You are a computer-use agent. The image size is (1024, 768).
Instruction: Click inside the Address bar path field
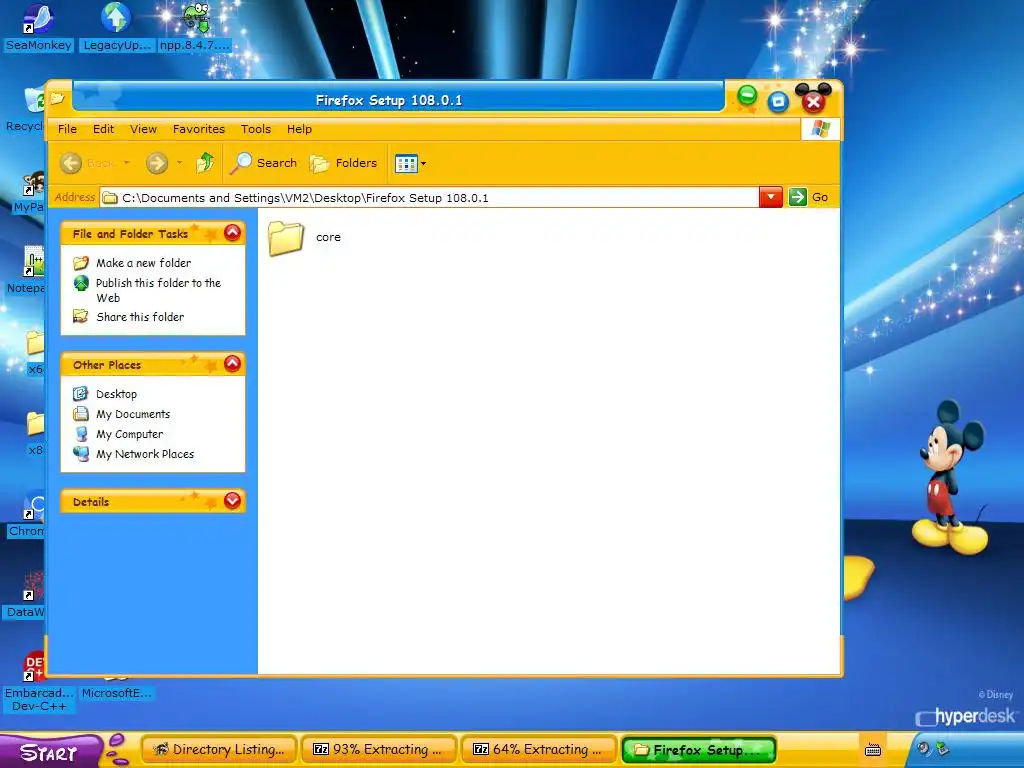coord(429,198)
